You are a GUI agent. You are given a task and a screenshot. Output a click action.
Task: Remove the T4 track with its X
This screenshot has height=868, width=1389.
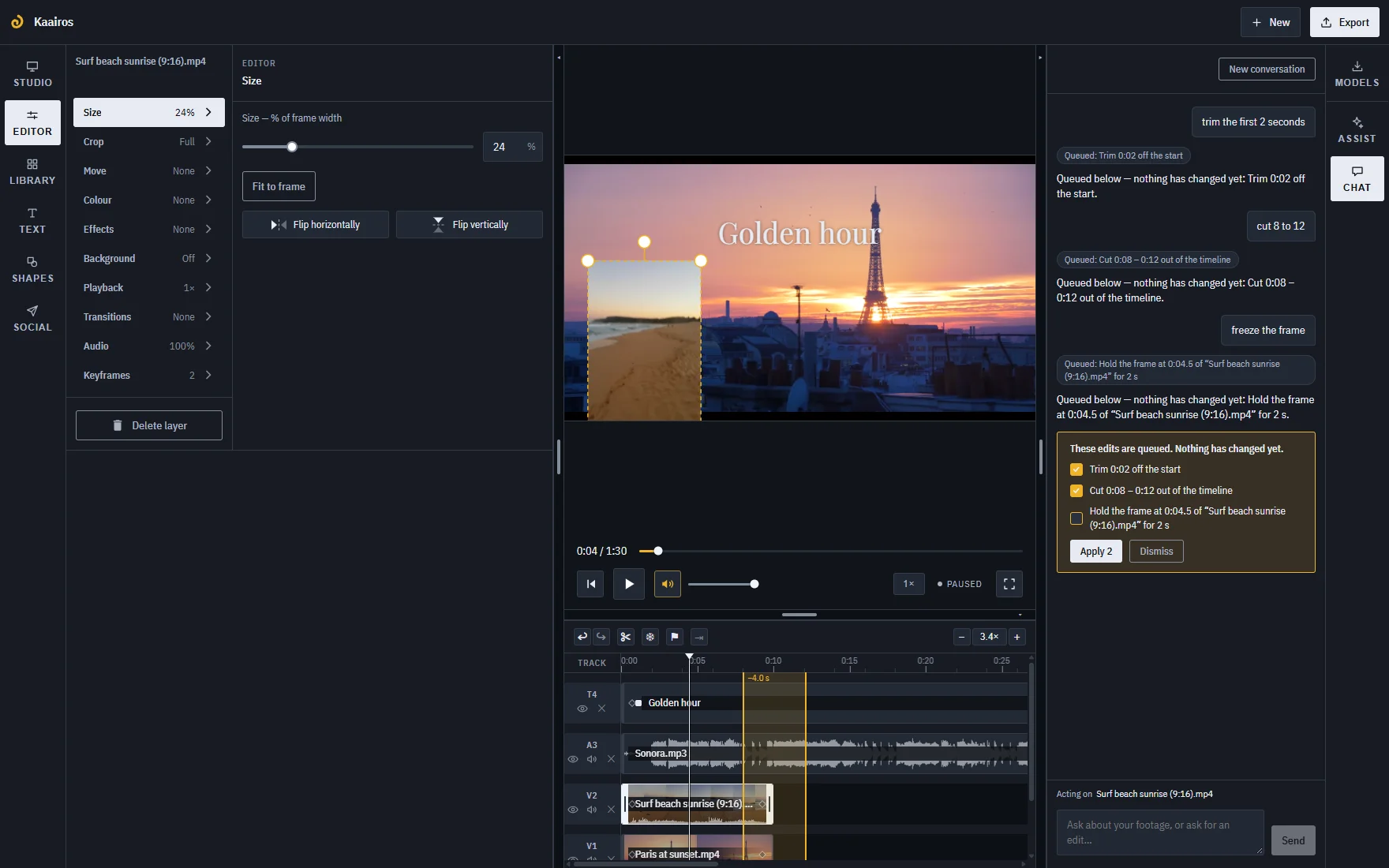point(601,709)
